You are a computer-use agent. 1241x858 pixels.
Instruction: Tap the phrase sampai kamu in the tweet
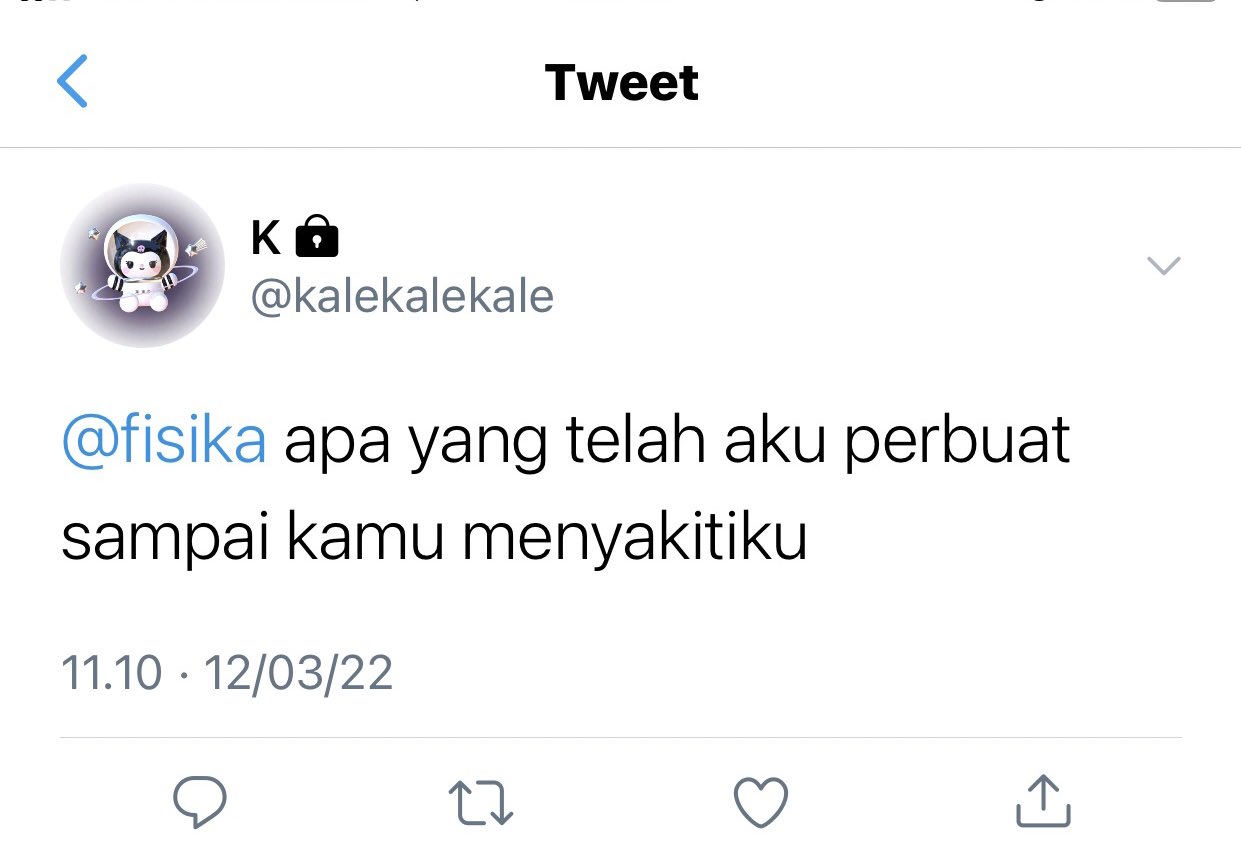(x=252, y=541)
